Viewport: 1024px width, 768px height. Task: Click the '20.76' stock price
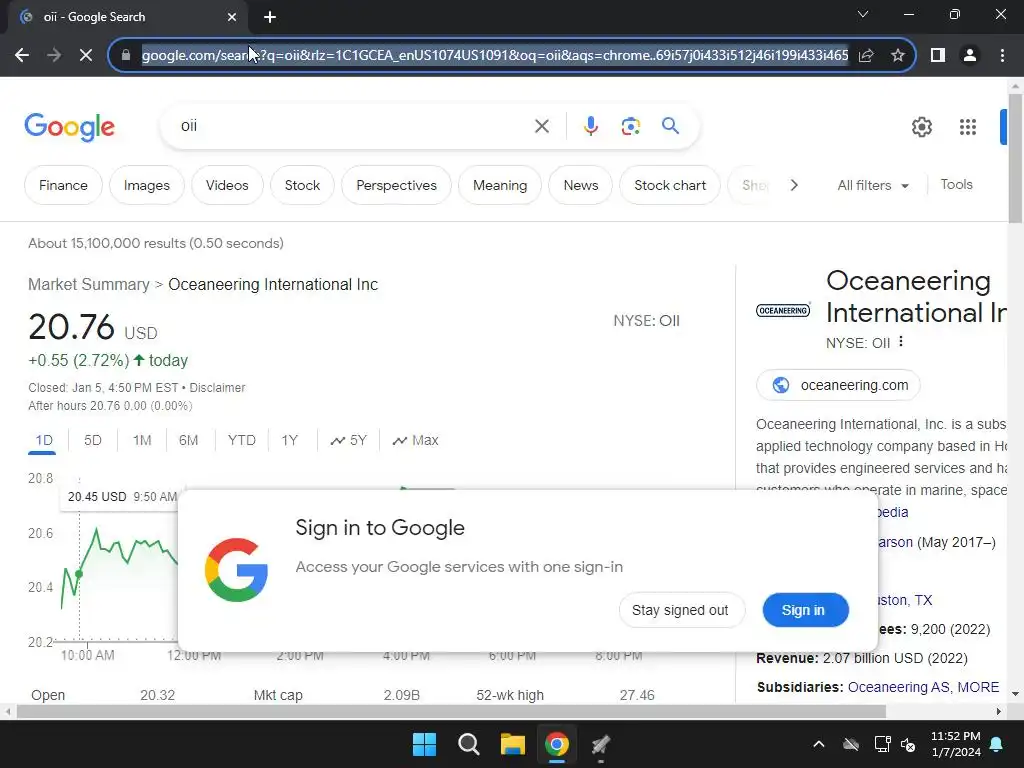point(71,327)
